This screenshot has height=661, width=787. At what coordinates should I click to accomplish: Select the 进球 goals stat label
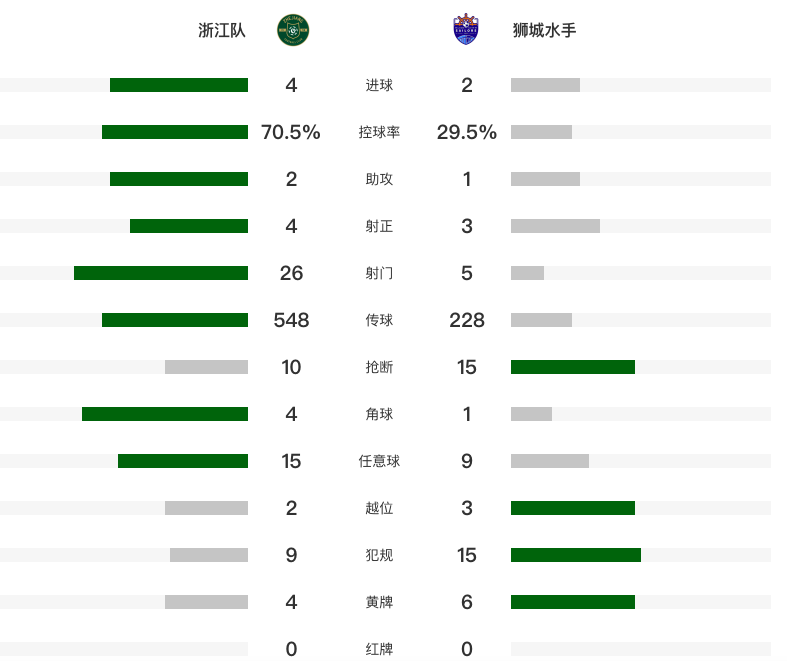point(379,85)
